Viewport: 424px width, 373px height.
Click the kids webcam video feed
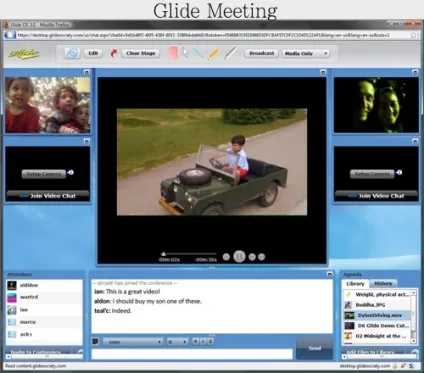point(48,105)
